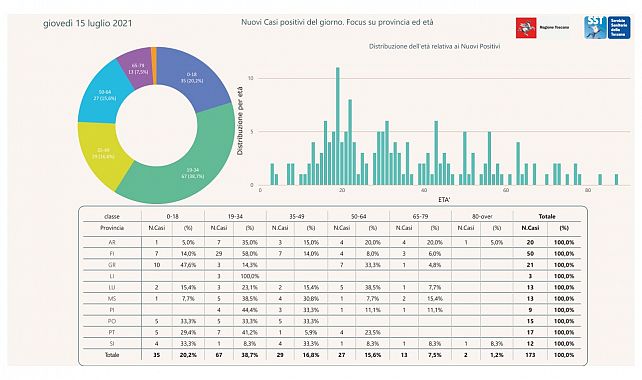Click the ETA' axis label
The width and height of the screenshot is (642, 380).
click(x=444, y=200)
